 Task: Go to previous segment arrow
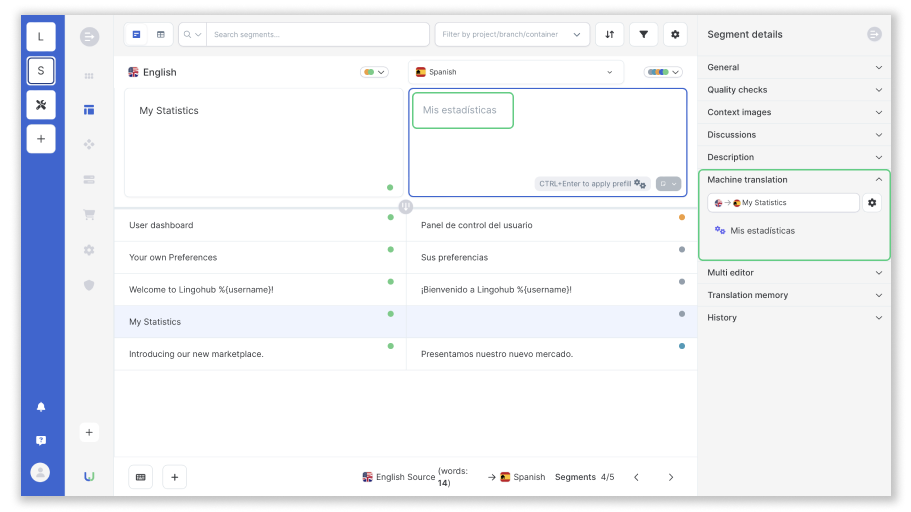point(637,477)
